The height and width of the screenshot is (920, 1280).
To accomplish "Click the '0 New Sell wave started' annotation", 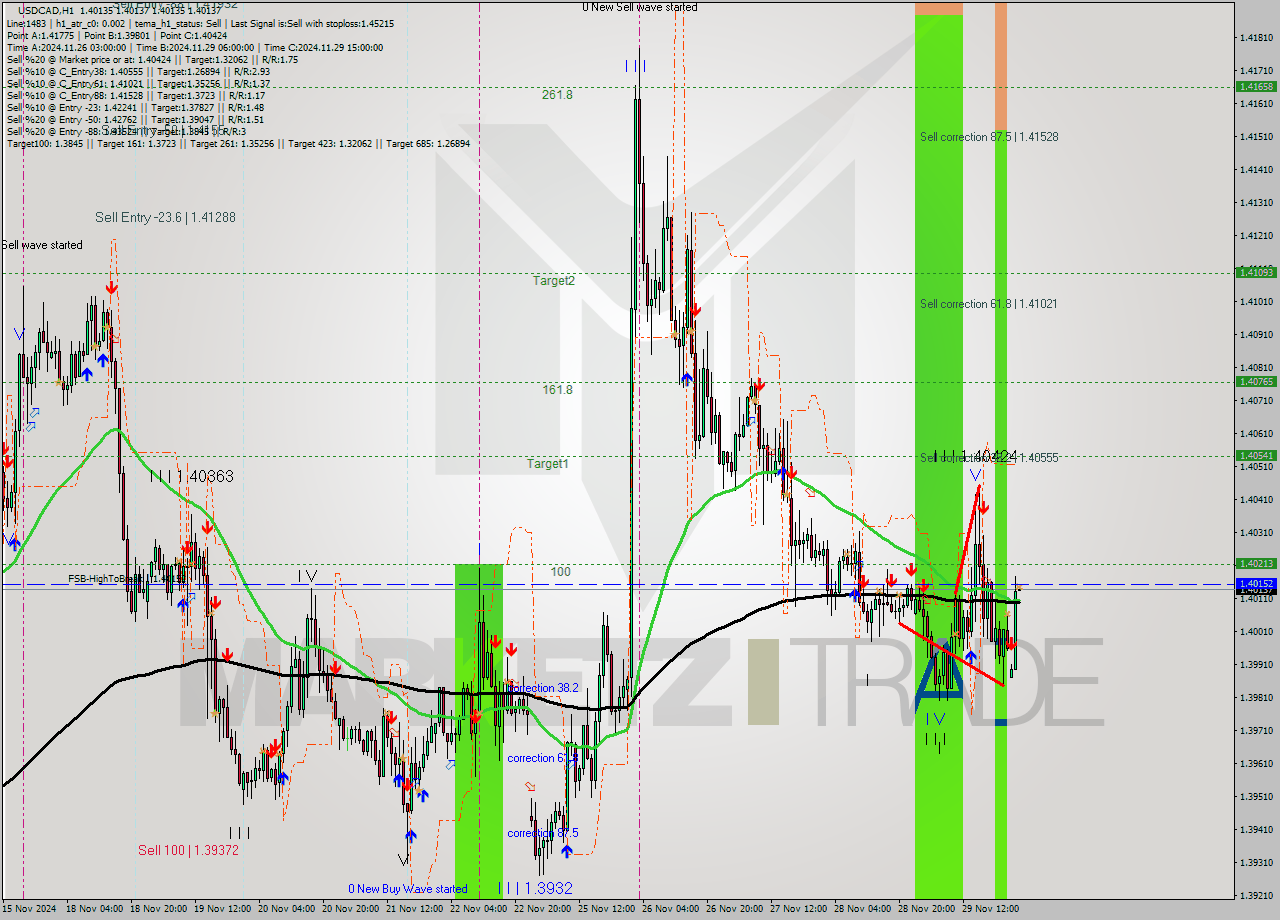I will click(640, 7).
